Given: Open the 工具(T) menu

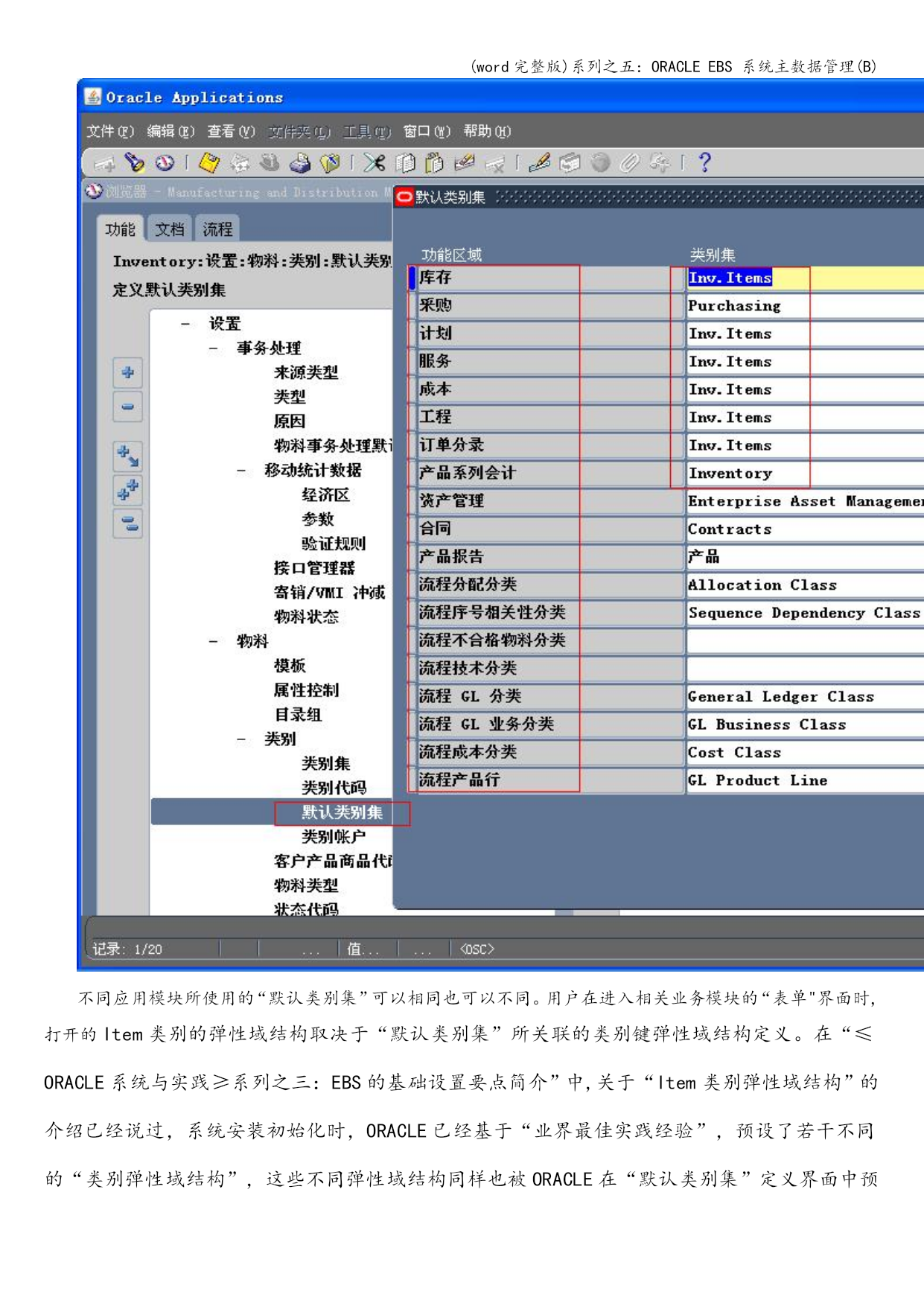Looking at the screenshot, I should click(366, 132).
